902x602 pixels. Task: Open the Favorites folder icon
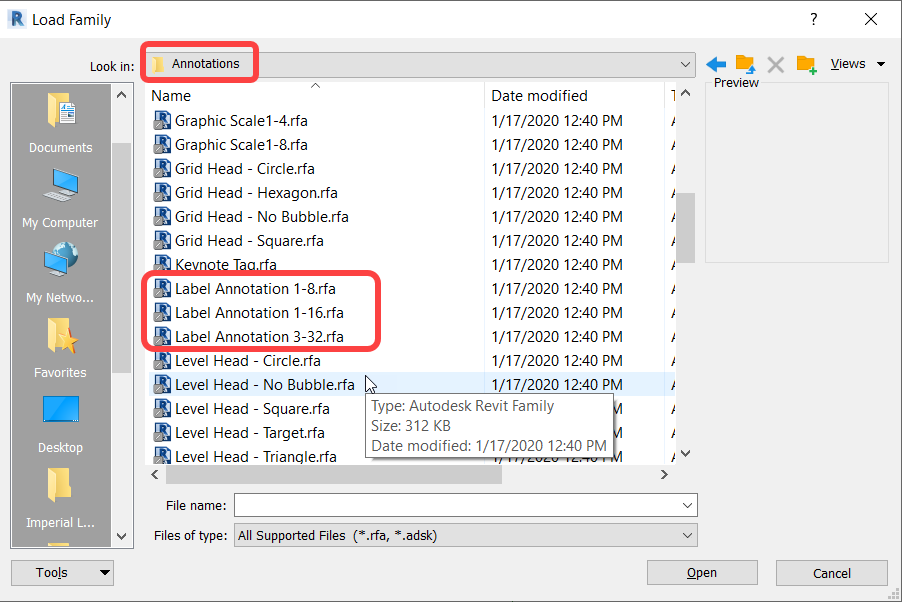pos(60,345)
